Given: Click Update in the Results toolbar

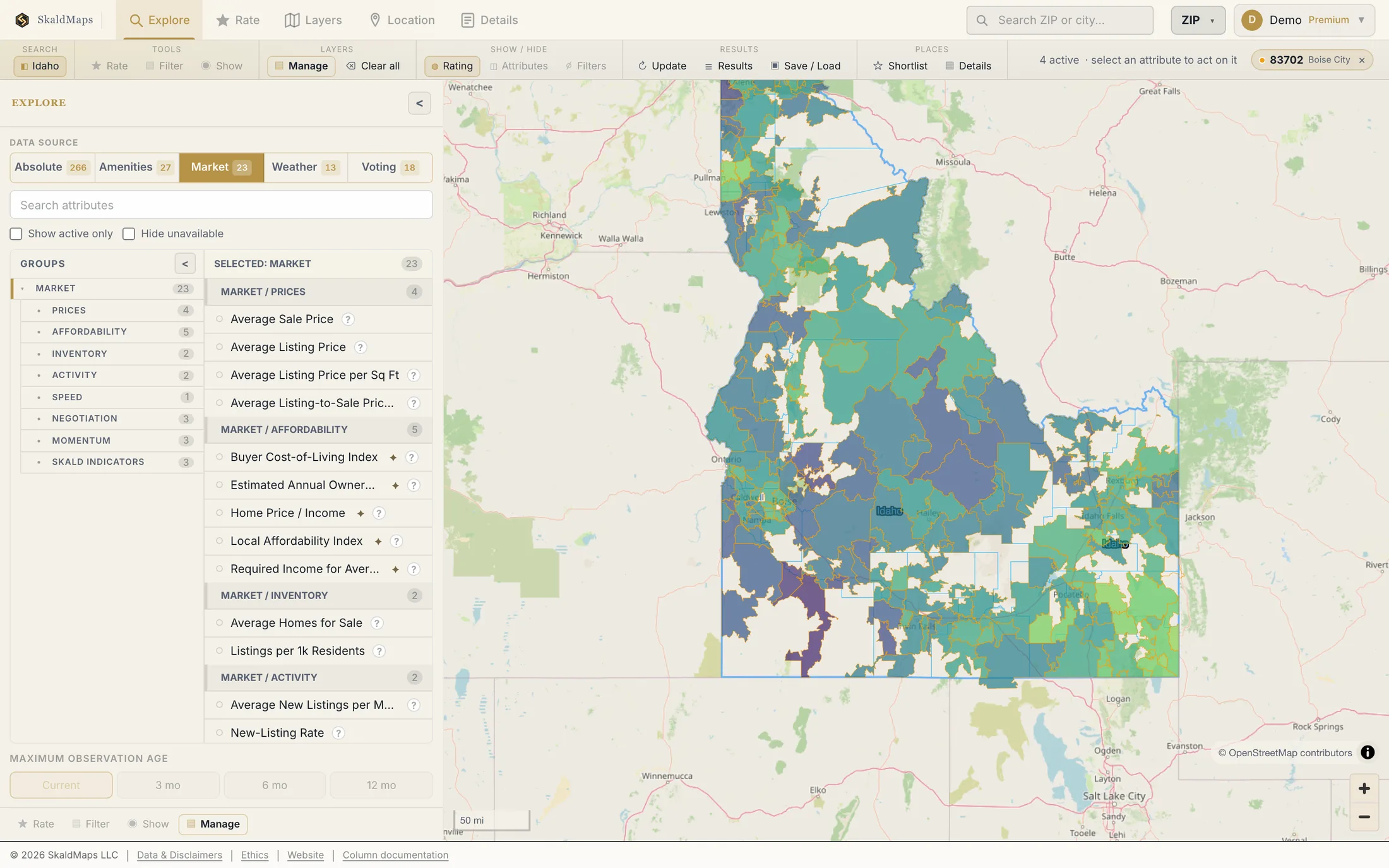Looking at the screenshot, I should [x=662, y=66].
